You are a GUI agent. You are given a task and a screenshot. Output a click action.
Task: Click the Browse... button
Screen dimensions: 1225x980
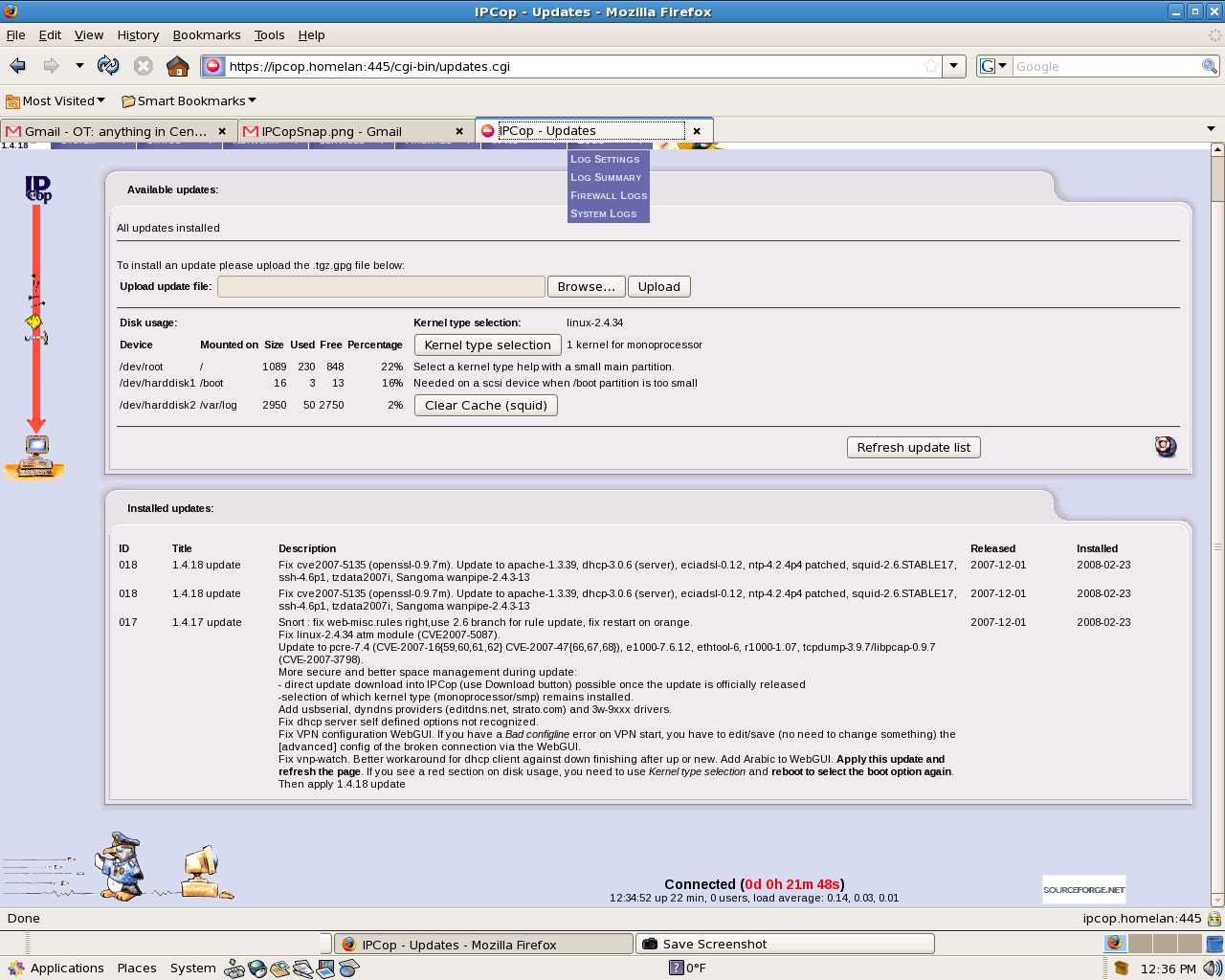(x=587, y=286)
